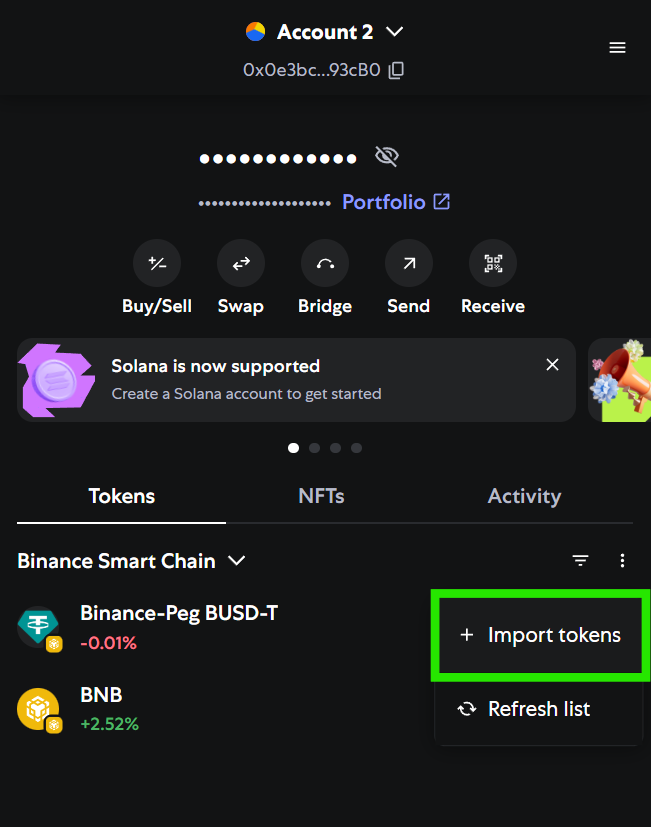Open the Receive QR code
This screenshot has width=651, height=827.
[x=493, y=264]
